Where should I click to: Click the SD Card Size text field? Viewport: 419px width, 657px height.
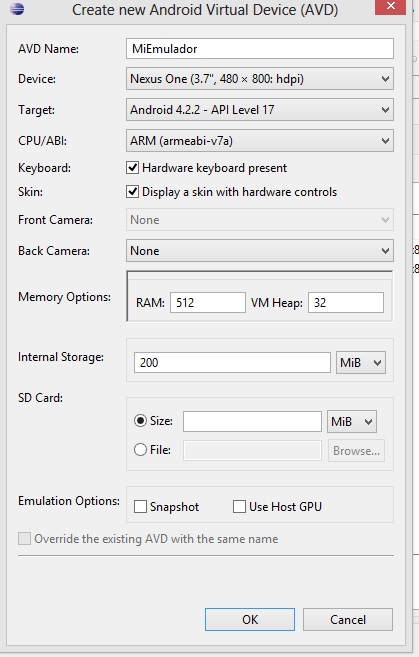click(252, 422)
